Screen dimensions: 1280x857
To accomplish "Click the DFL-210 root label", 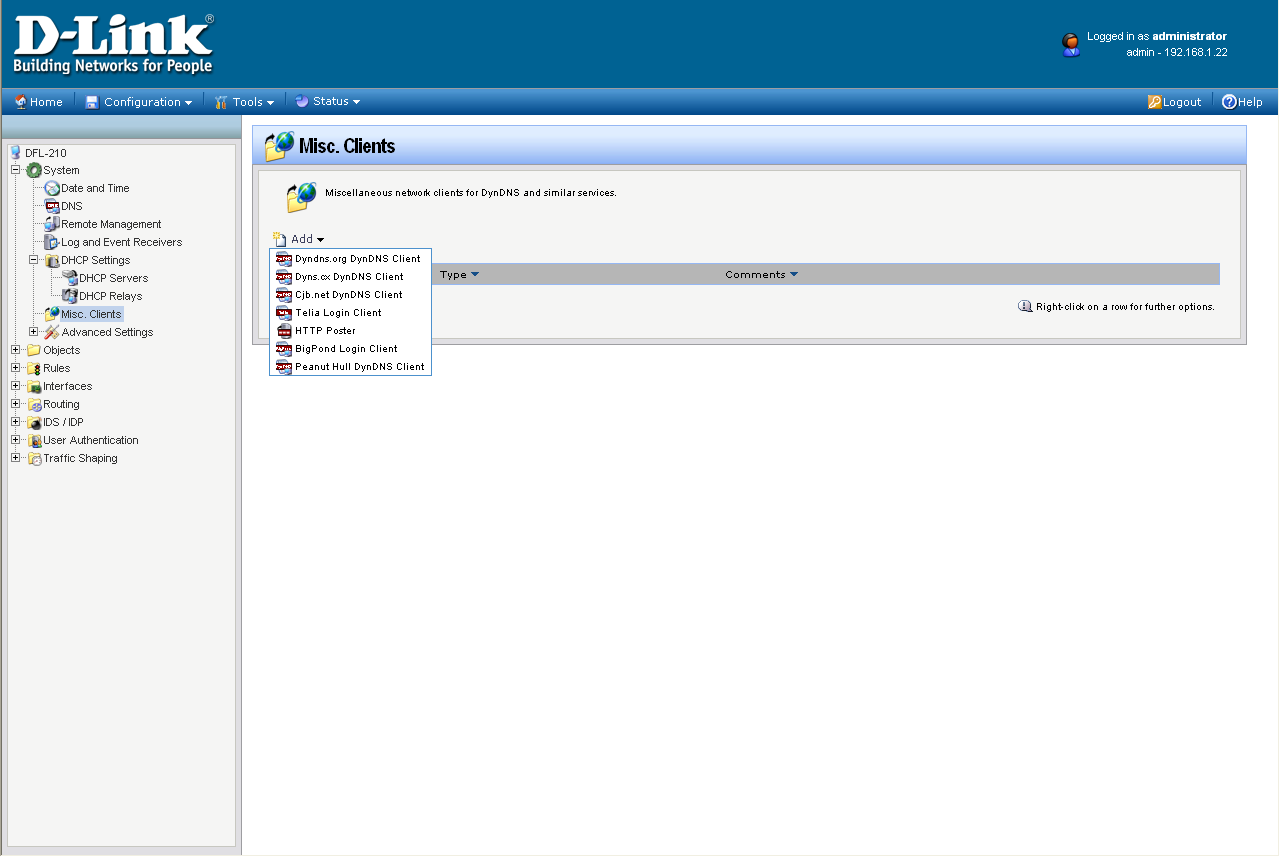I will [46, 153].
